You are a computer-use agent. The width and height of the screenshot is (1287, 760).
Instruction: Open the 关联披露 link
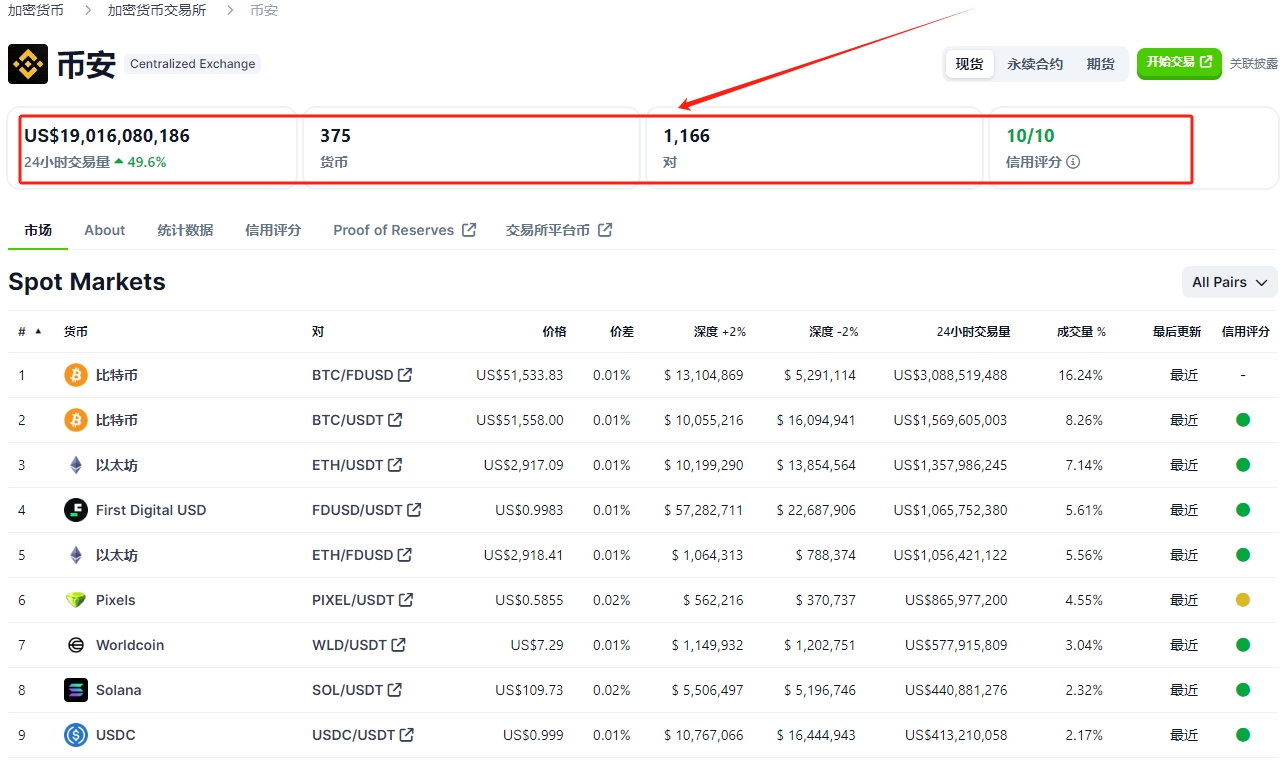pyautogui.click(x=1254, y=64)
